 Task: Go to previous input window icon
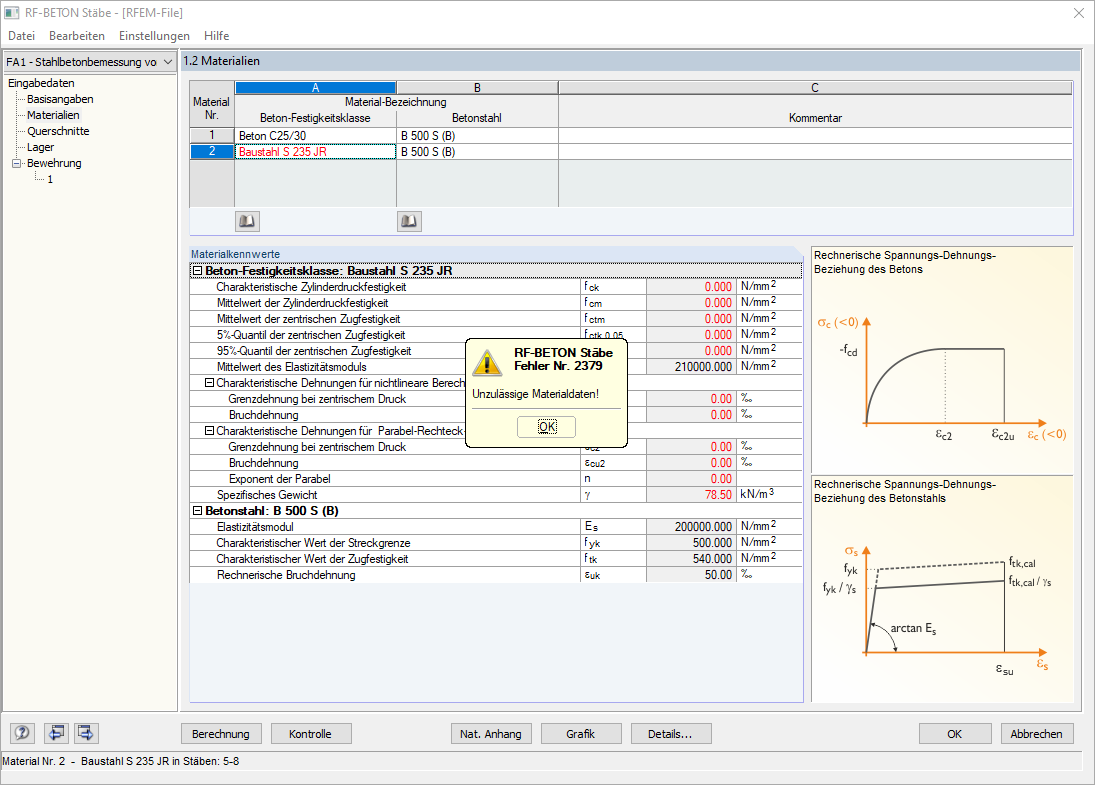click(57, 733)
